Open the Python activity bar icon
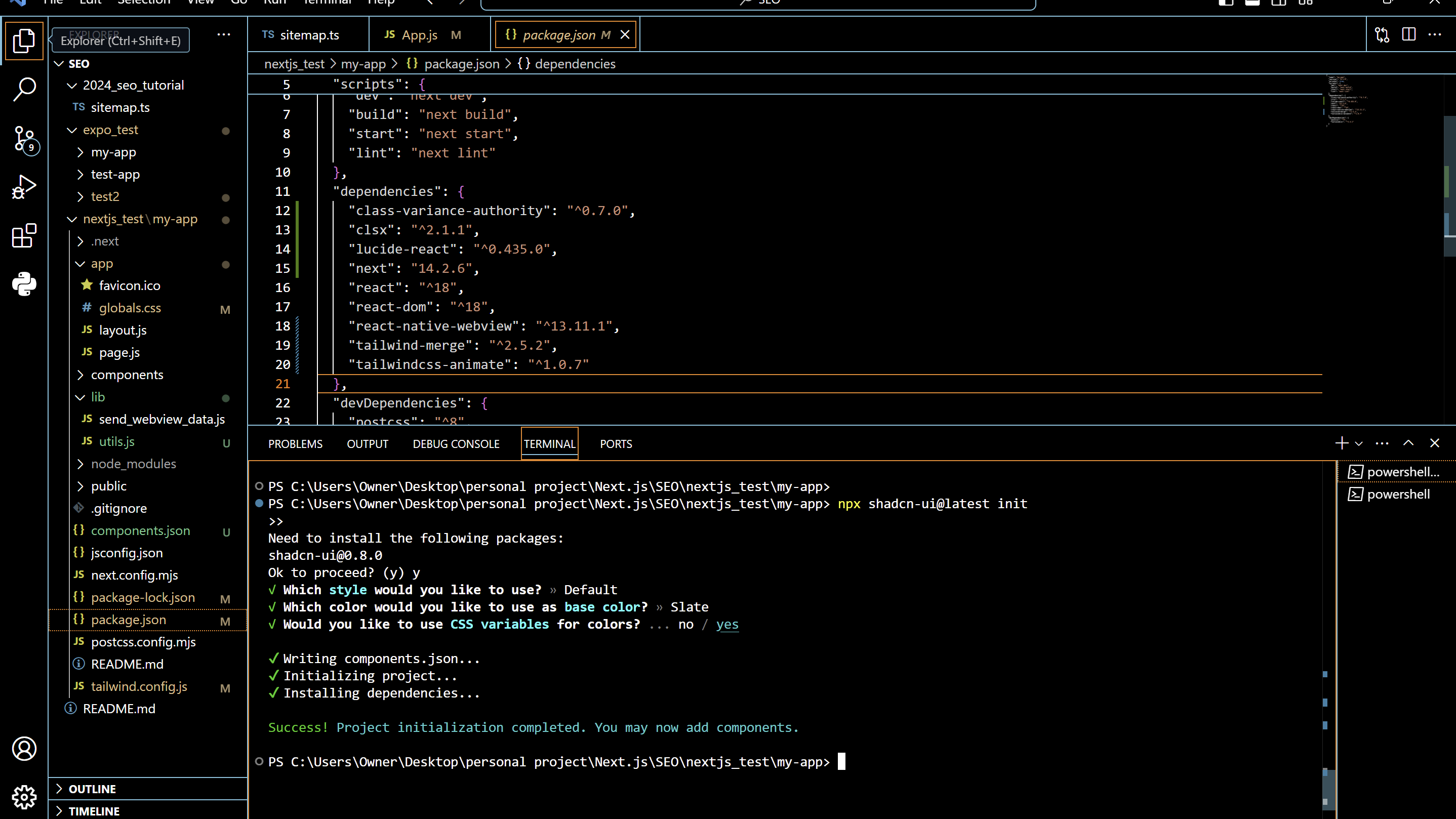 point(24,284)
